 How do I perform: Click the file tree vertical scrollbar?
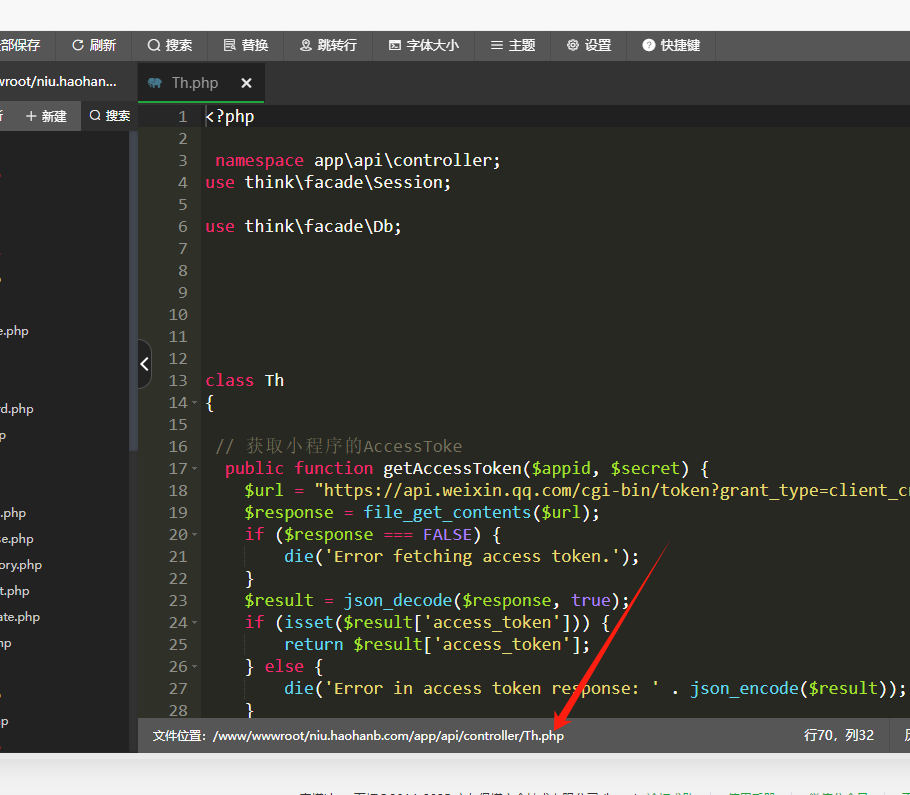133,300
